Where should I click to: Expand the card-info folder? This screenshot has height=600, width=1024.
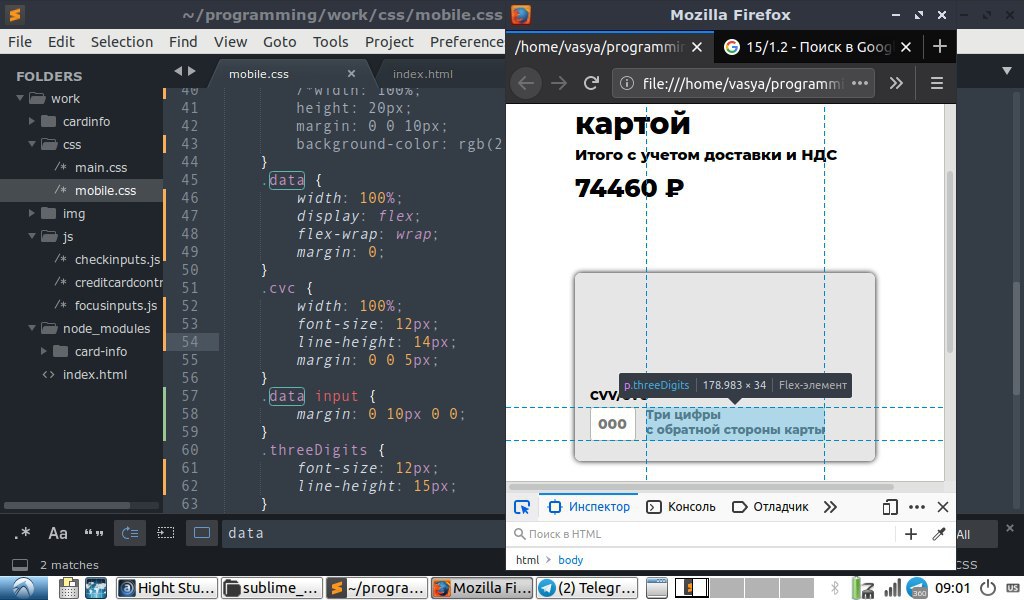[43, 351]
